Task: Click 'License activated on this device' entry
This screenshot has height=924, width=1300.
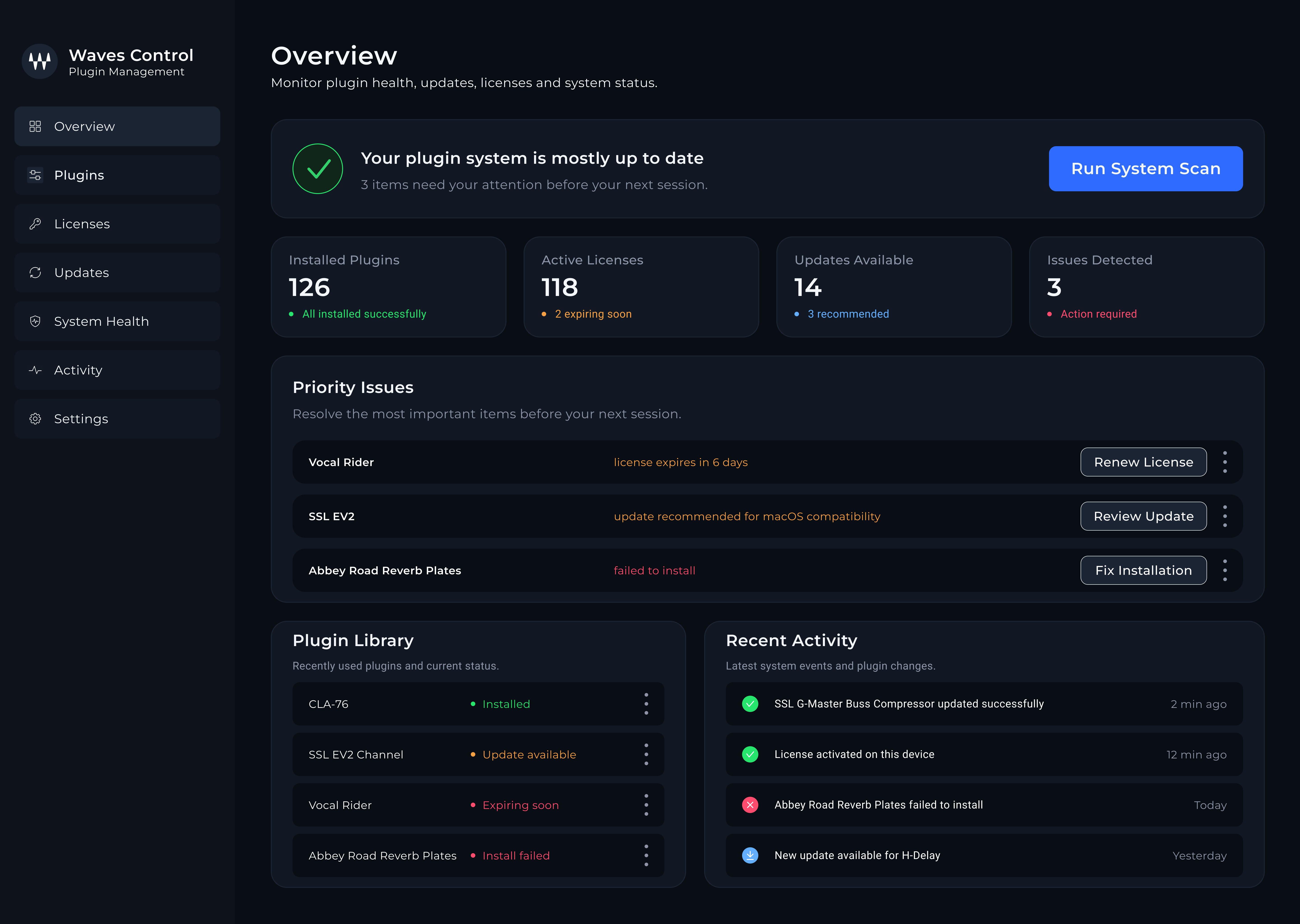Action: tap(854, 754)
